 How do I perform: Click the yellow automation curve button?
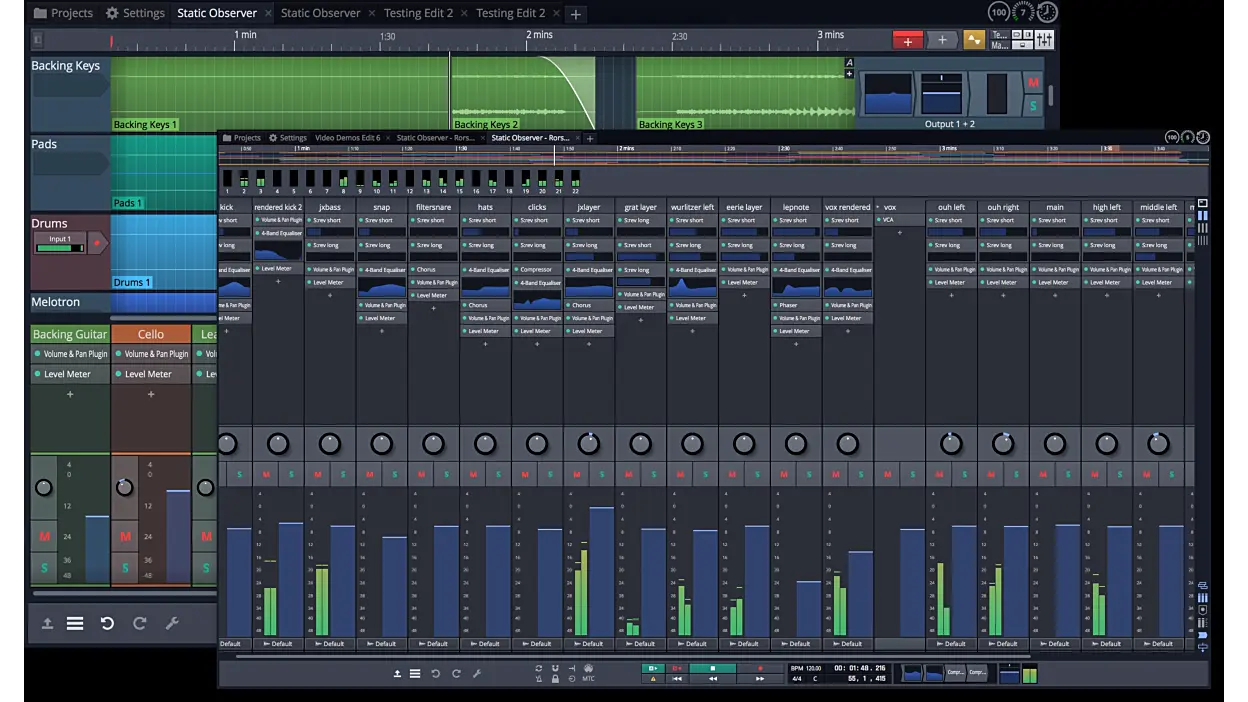pyautogui.click(x=974, y=40)
